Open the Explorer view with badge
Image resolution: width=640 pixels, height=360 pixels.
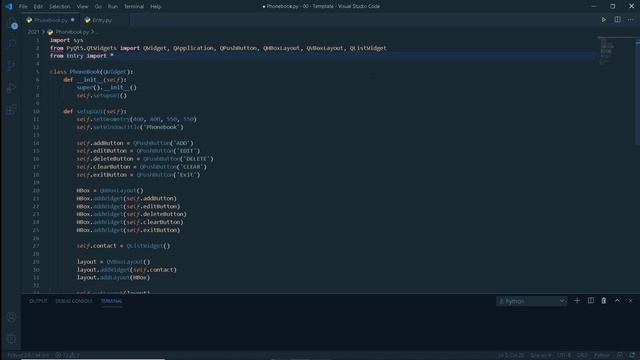(x=11, y=24)
